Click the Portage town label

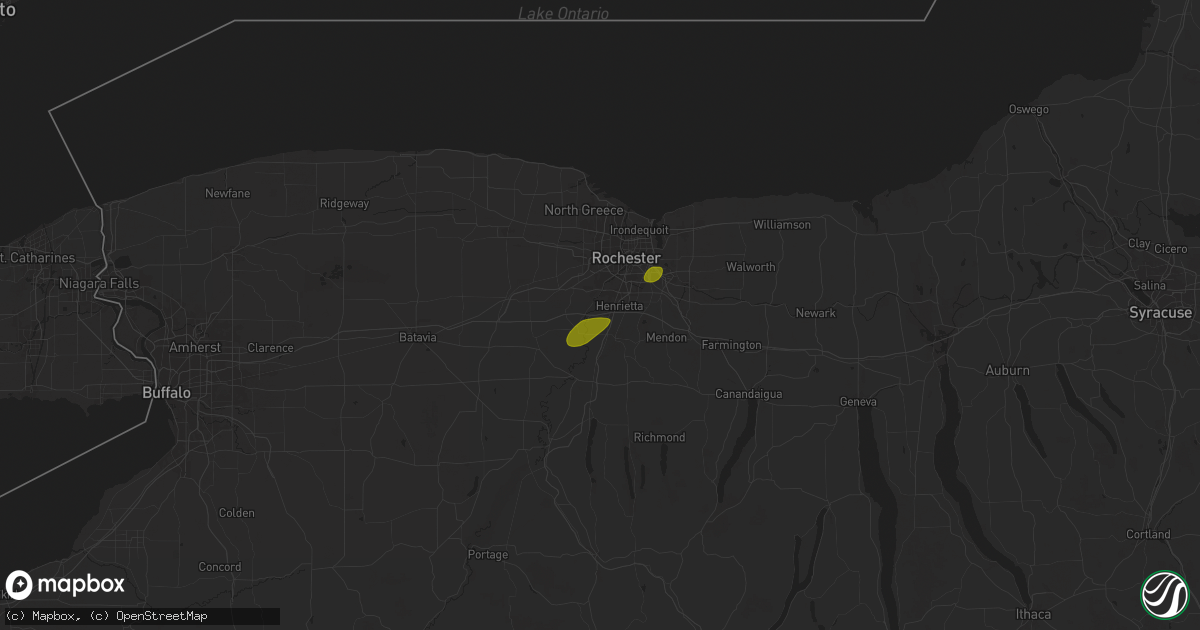488,554
